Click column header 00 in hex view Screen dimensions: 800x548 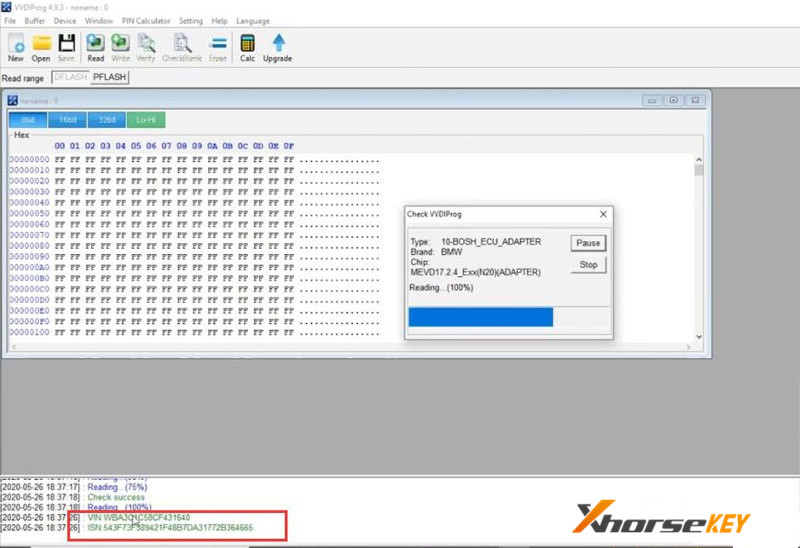[x=60, y=146]
